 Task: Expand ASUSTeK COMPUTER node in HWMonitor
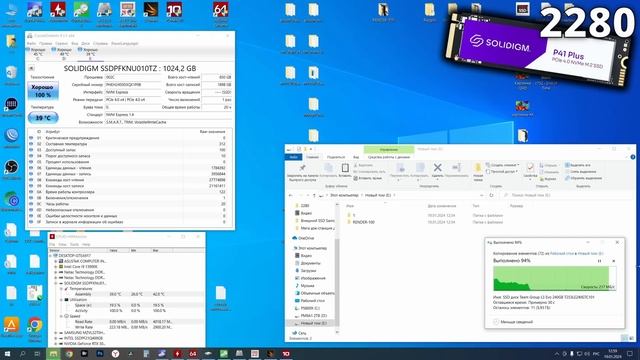pyautogui.click(x=56, y=261)
